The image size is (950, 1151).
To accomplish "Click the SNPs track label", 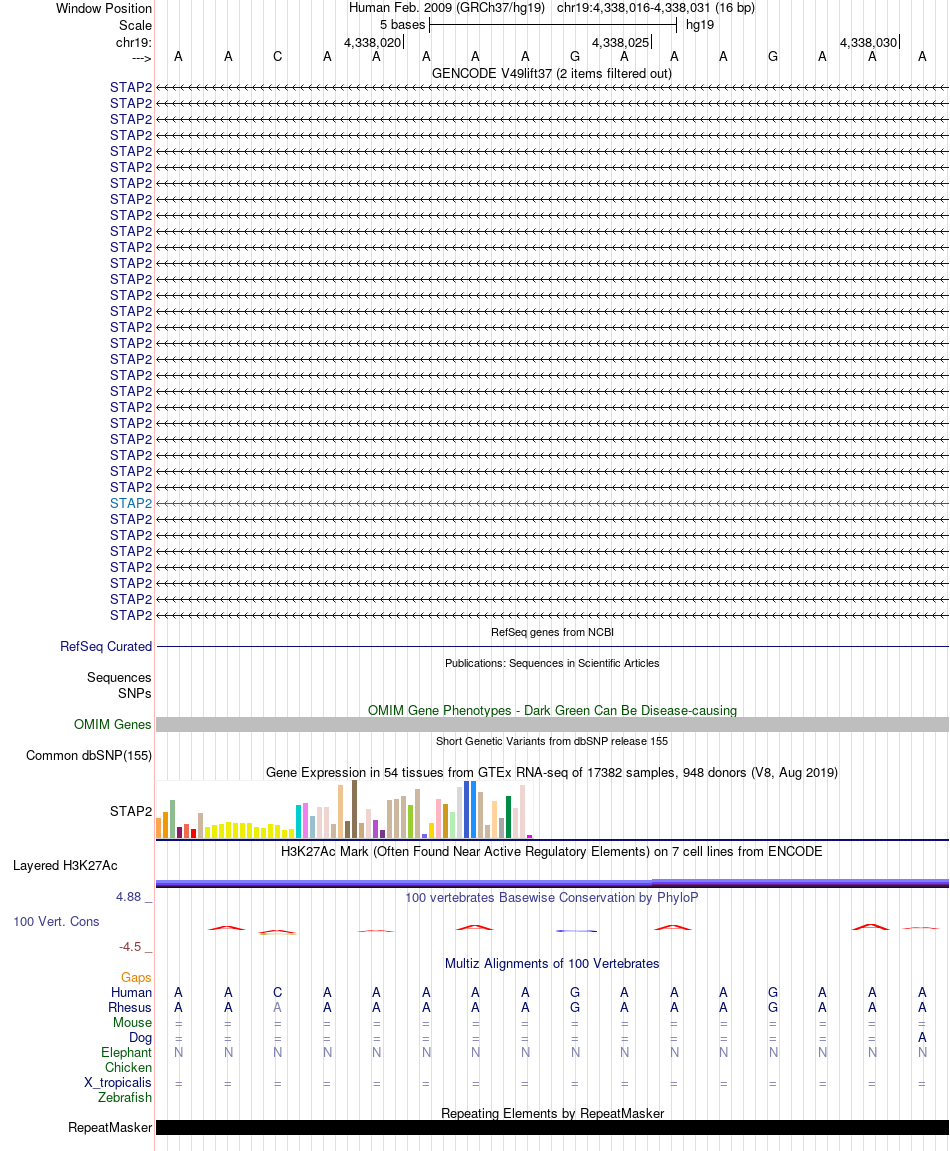I will tap(134, 693).
